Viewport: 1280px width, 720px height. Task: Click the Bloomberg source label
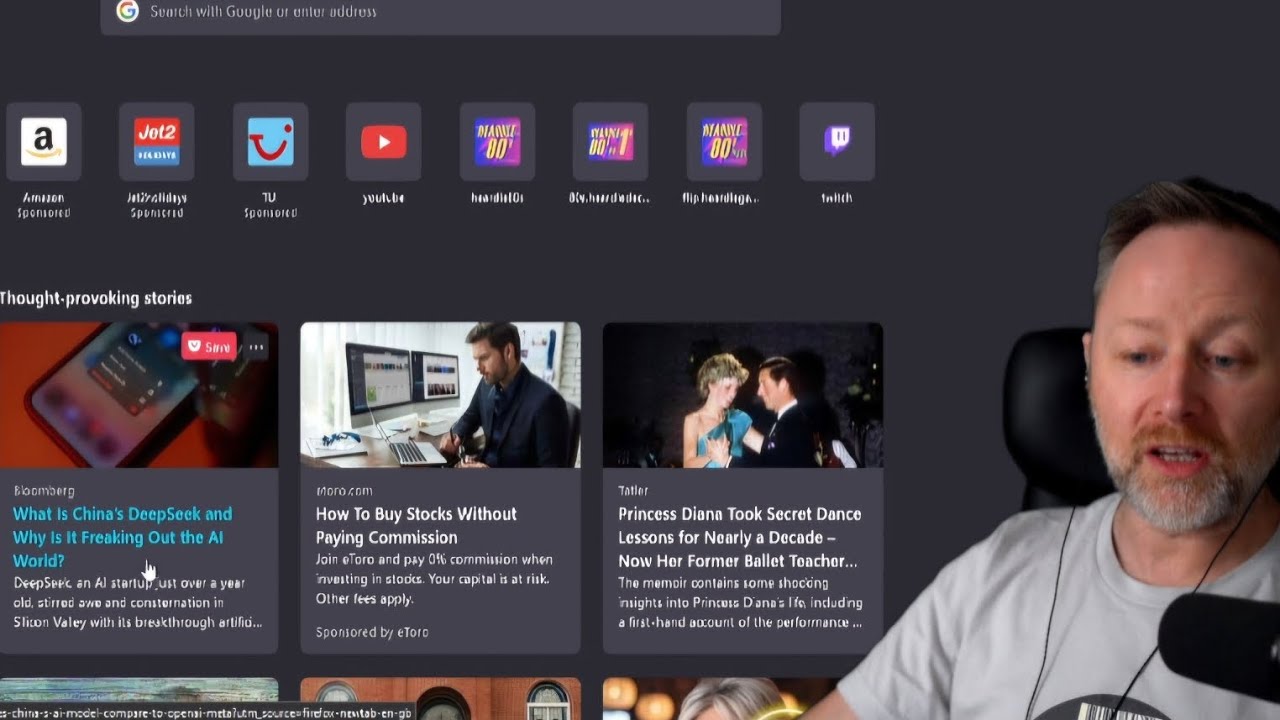[x=44, y=490]
